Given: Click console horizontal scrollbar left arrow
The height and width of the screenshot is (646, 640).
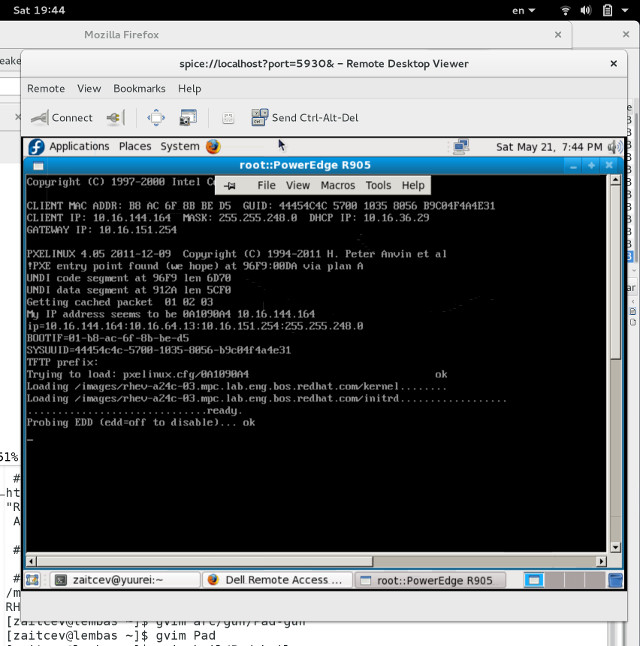Looking at the screenshot, I should click(31, 561).
